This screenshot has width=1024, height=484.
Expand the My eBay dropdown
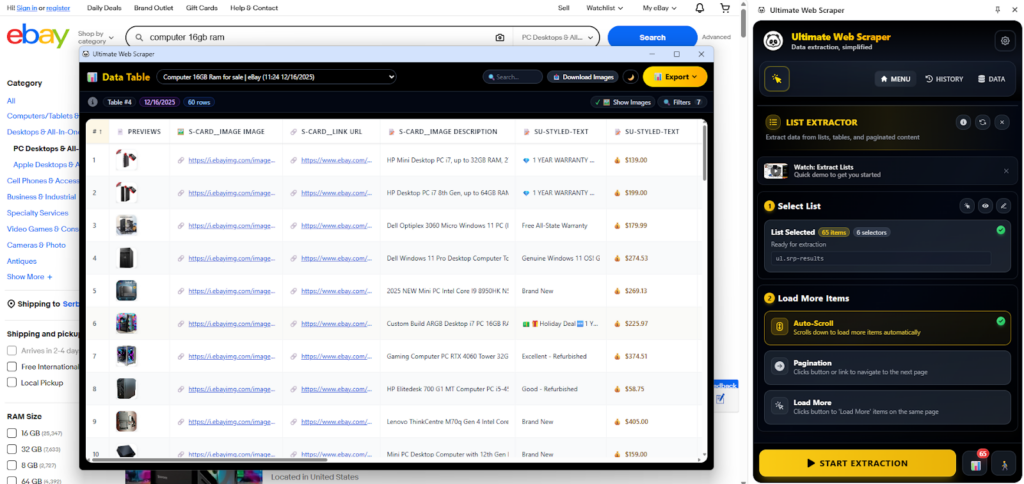tap(660, 8)
